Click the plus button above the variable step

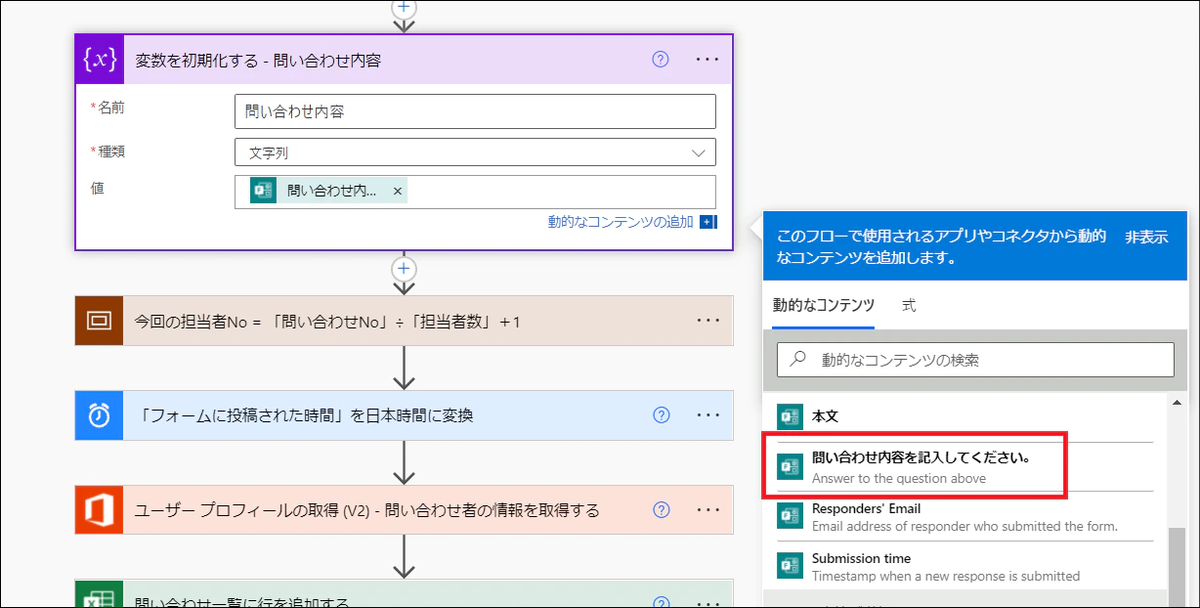tap(403, 7)
